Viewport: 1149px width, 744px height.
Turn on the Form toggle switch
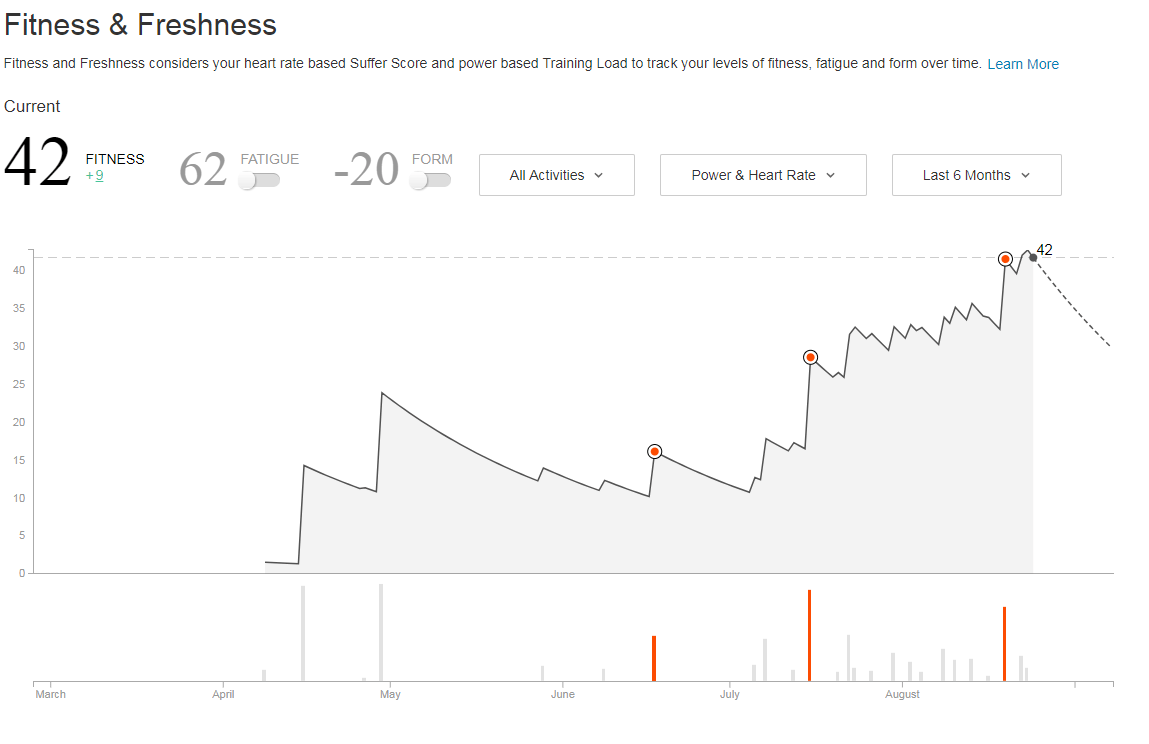click(431, 180)
